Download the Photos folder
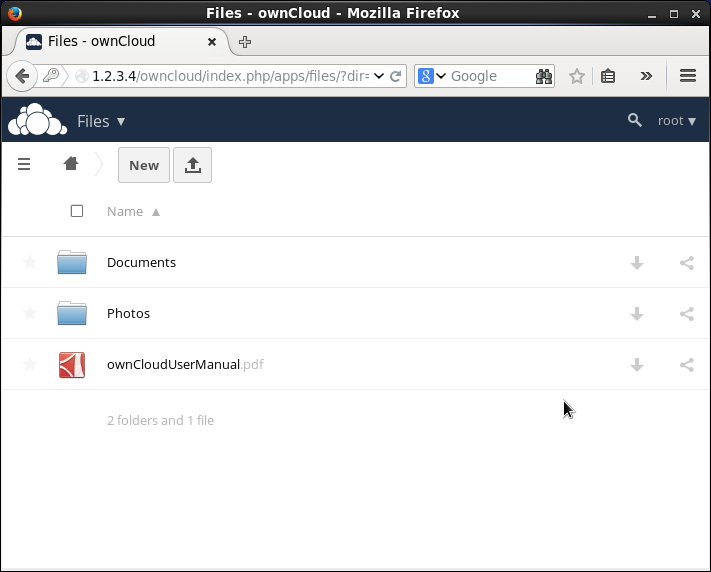 pos(637,313)
